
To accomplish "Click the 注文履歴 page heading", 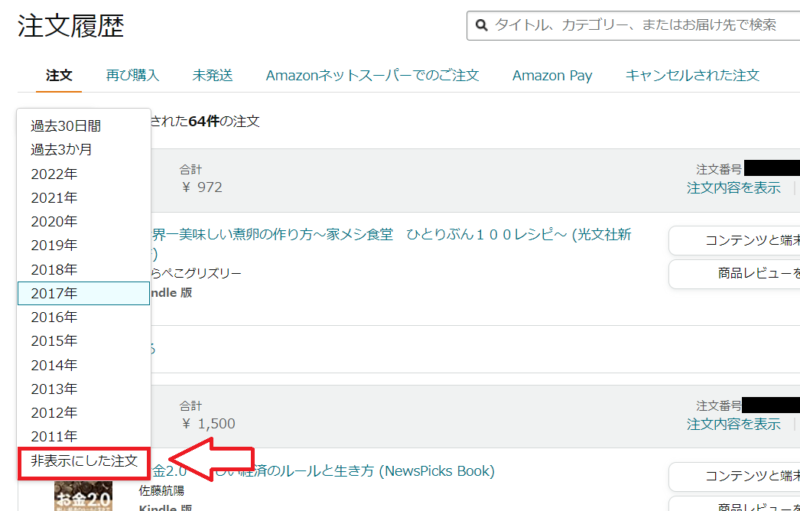I will point(70,25).
